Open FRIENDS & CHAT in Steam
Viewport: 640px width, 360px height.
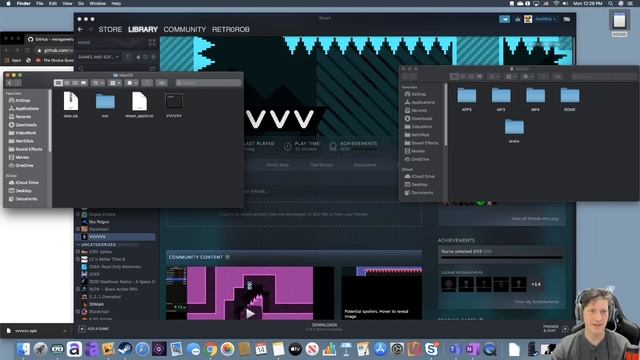(x=556, y=329)
